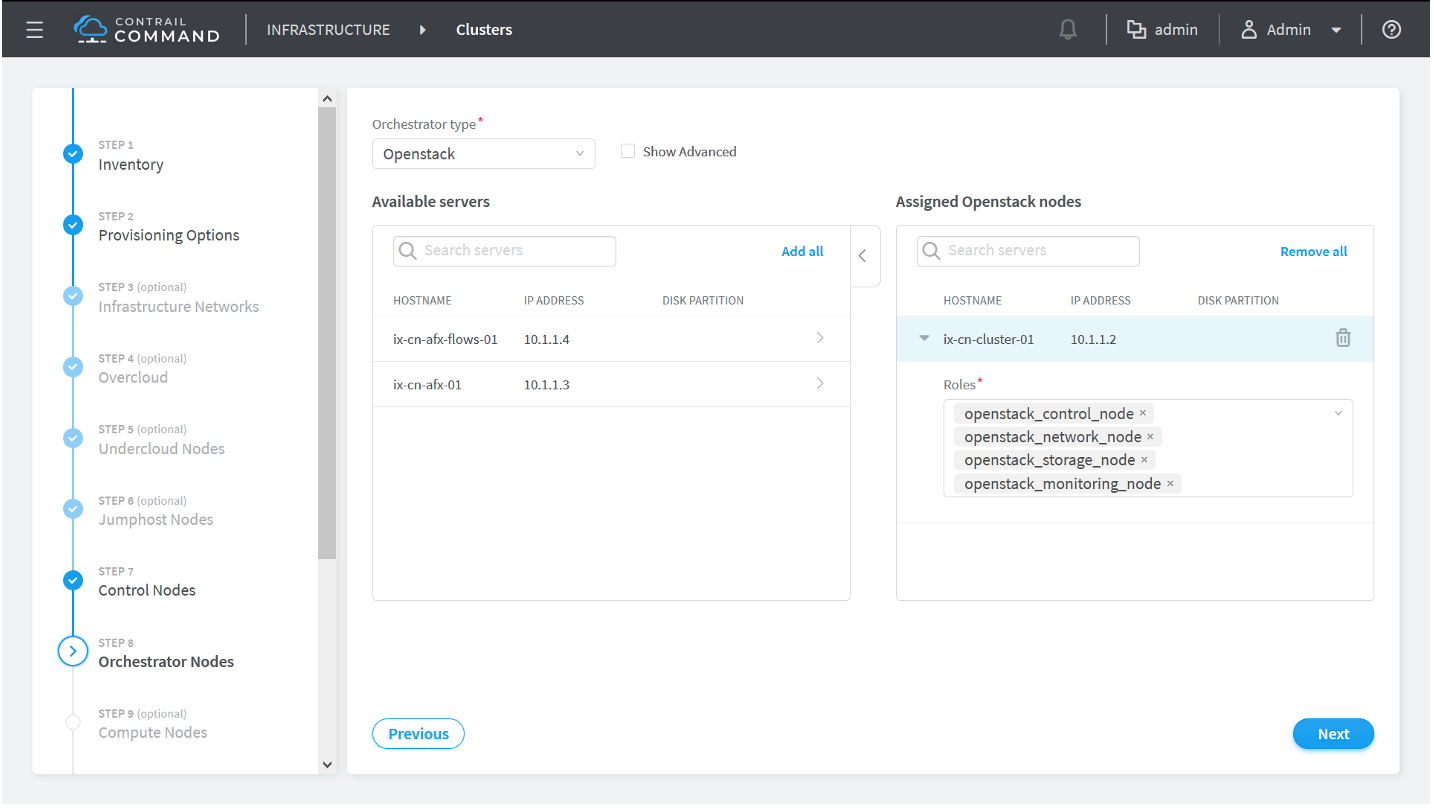Assign ix-cn-afx-flows-01 using its arrow
The height and width of the screenshot is (808, 1434).
pos(820,339)
